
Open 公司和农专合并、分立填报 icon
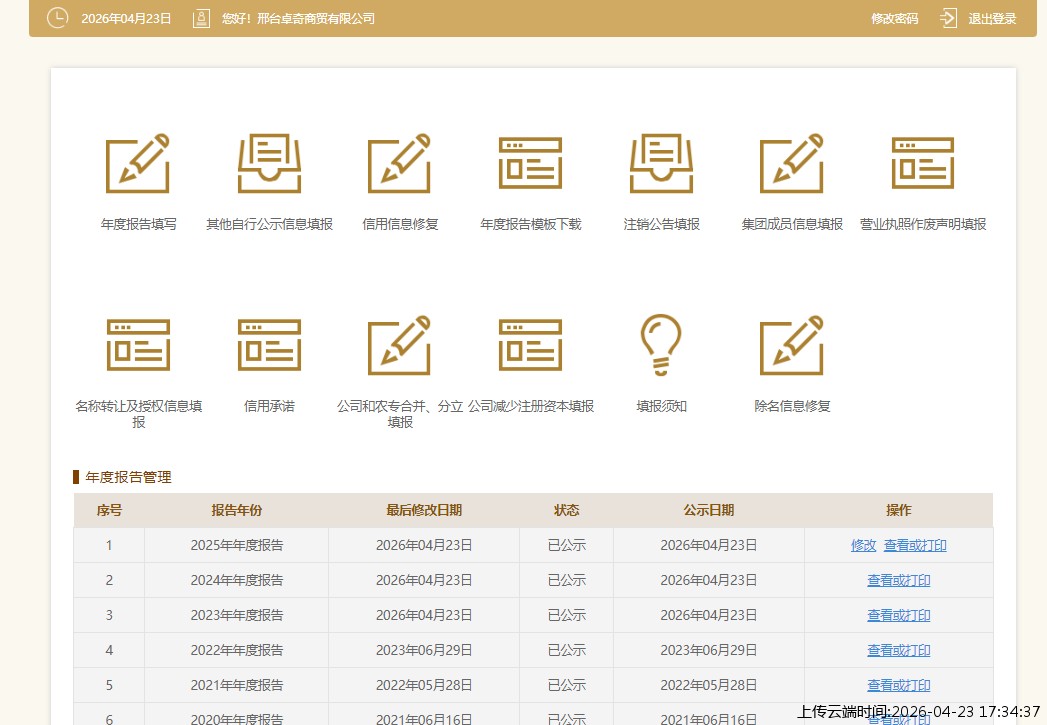pos(400,346)
